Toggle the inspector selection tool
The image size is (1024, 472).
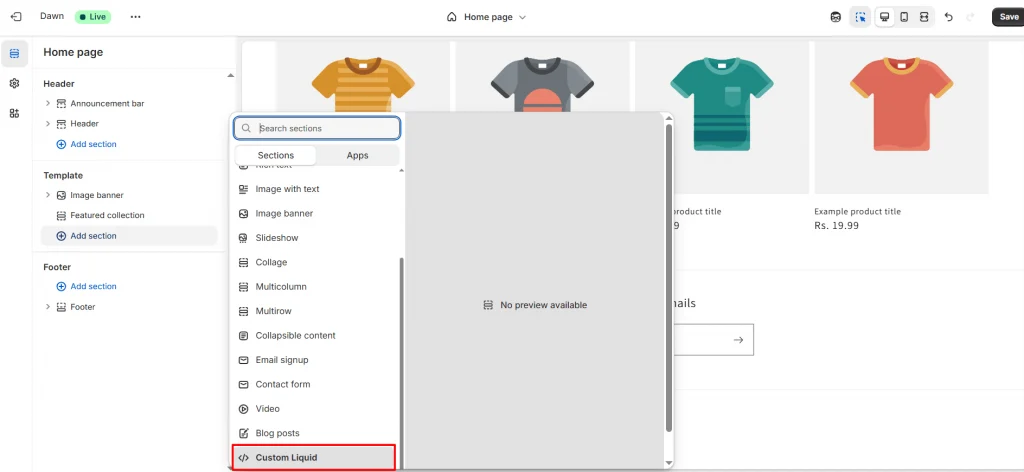(x=860, y=17)
